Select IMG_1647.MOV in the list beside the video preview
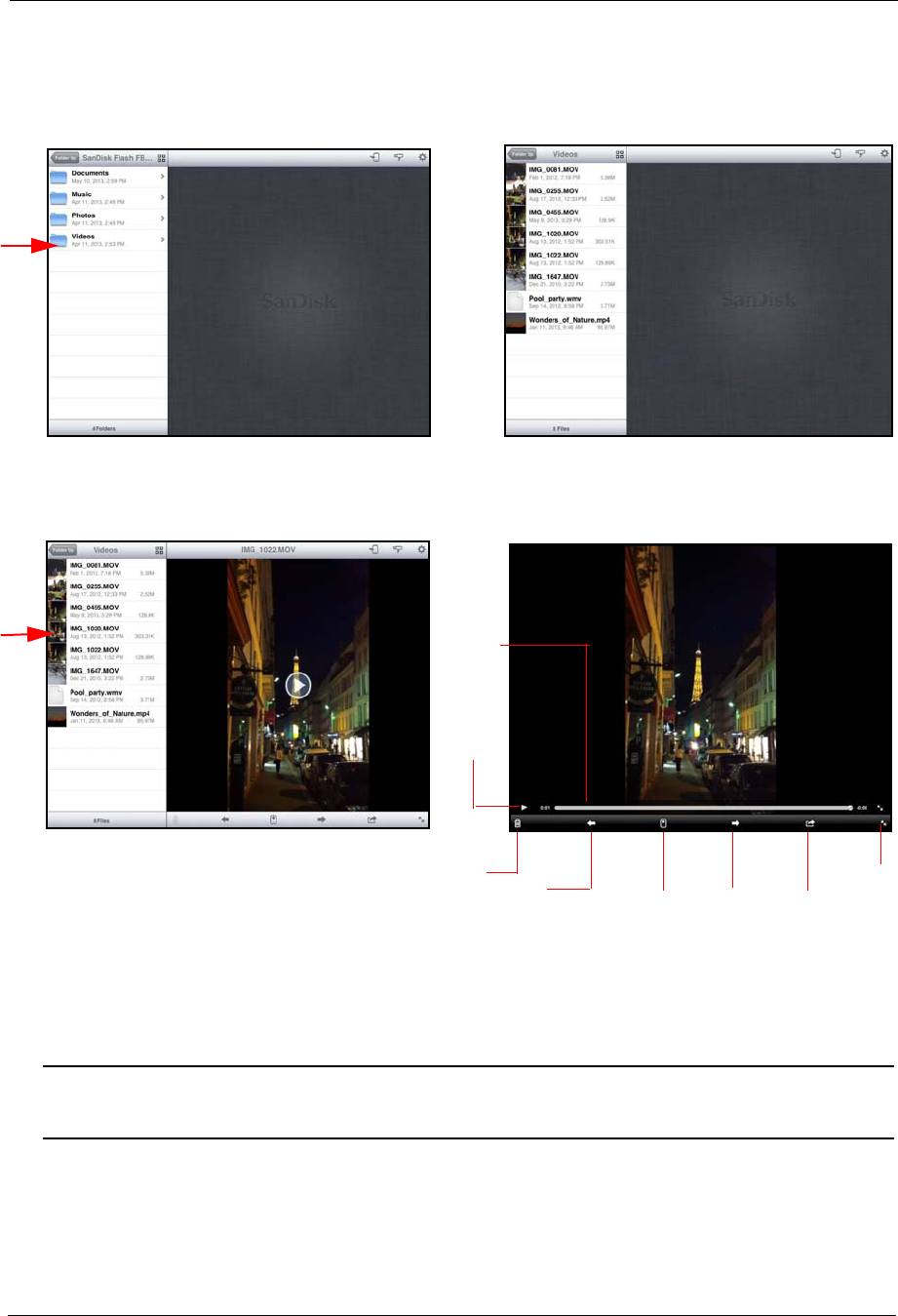This screenshot has width=898, height=1316. click(x=107, y=674)
